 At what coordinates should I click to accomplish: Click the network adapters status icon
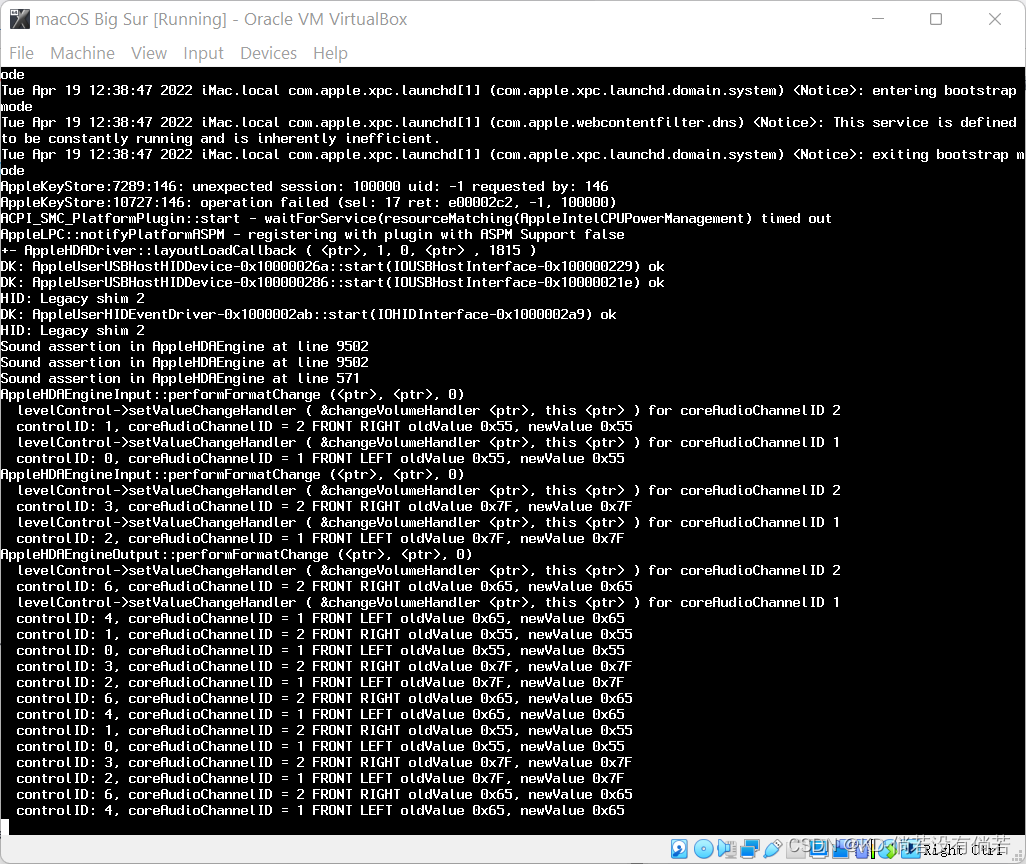pyautogui.click(x=750, y=849)
